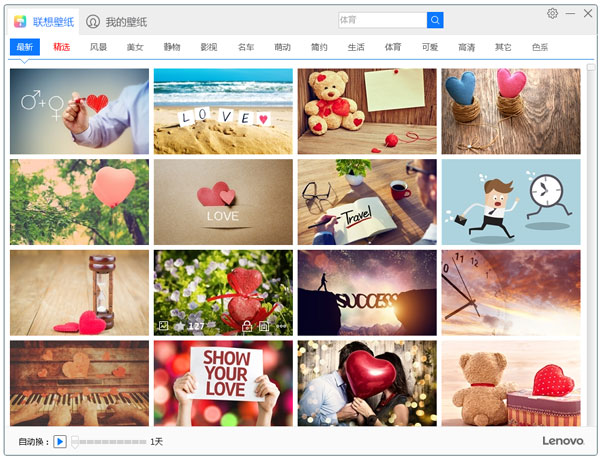Open the three-dot more options on thumbnail
The height and width of the screenshot is (458, 600).
click(281, 326)
